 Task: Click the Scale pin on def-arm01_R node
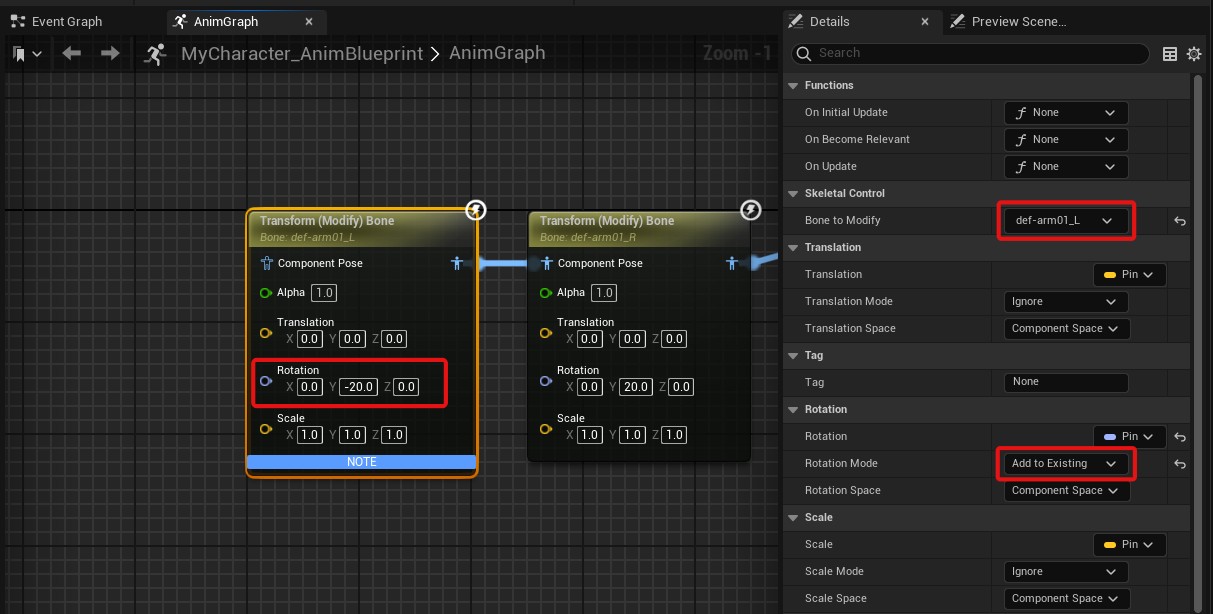pos(545,429)
